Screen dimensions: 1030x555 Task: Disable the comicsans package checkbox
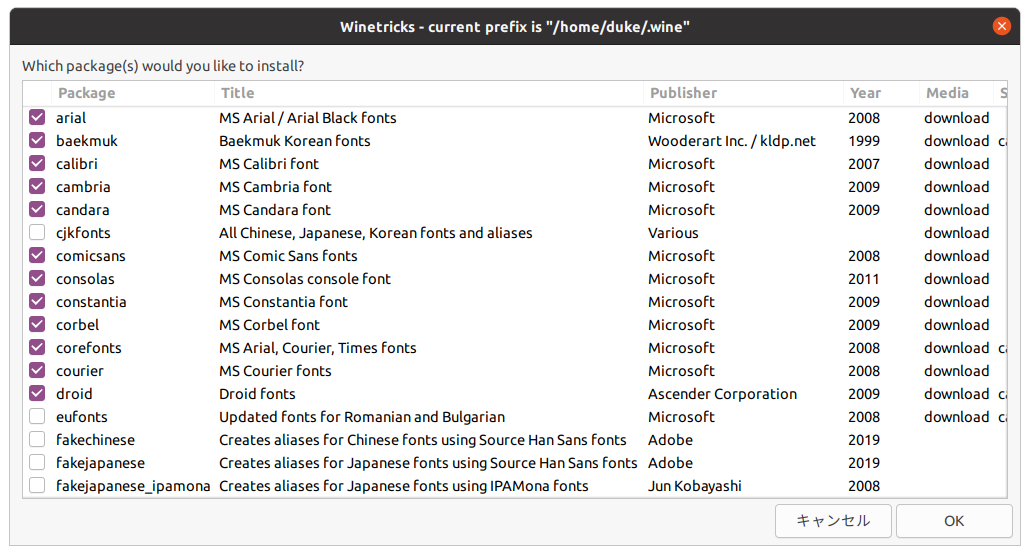tap(37, 255)
